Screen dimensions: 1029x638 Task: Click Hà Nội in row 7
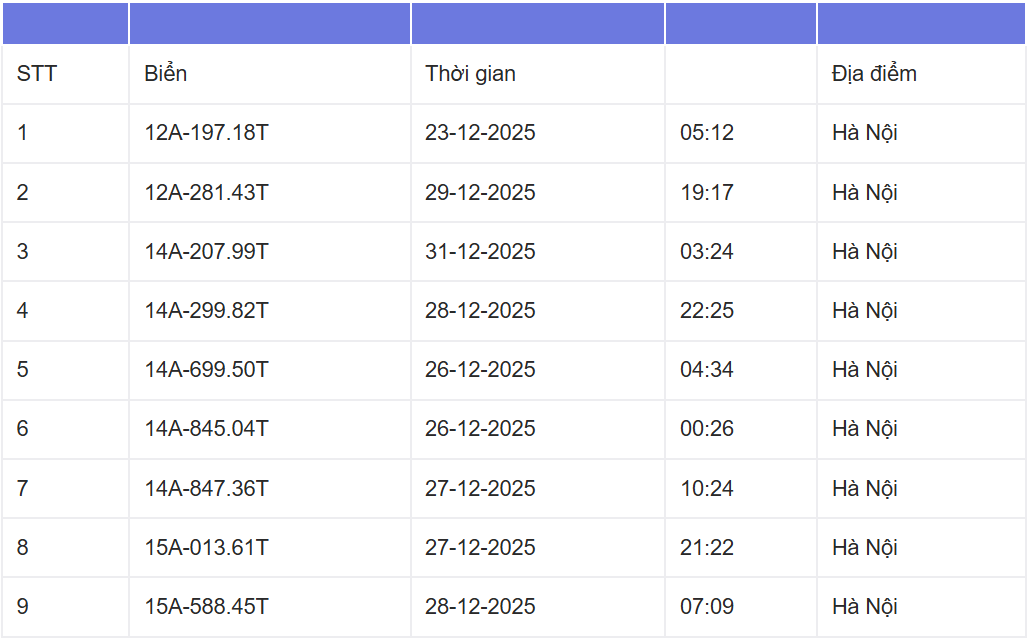click(865, 488)
